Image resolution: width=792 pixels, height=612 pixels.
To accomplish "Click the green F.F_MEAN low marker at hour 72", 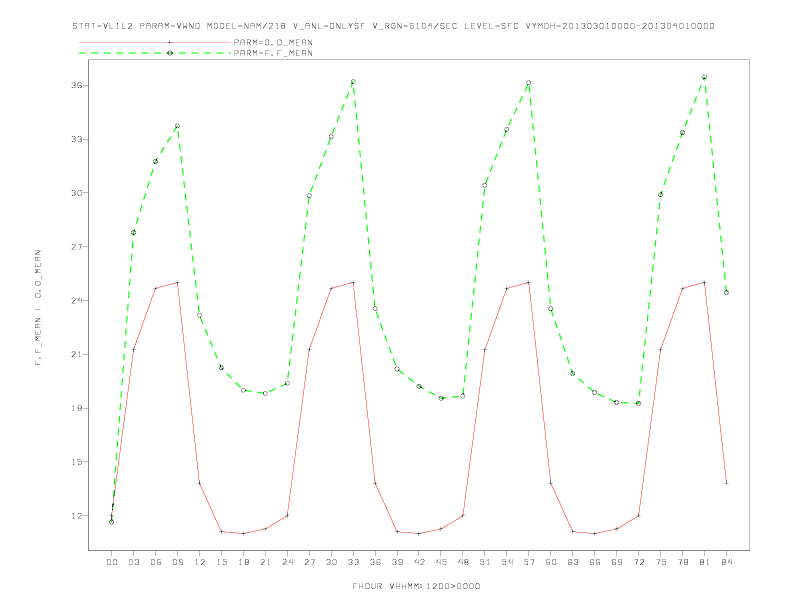I will (638, 403).
